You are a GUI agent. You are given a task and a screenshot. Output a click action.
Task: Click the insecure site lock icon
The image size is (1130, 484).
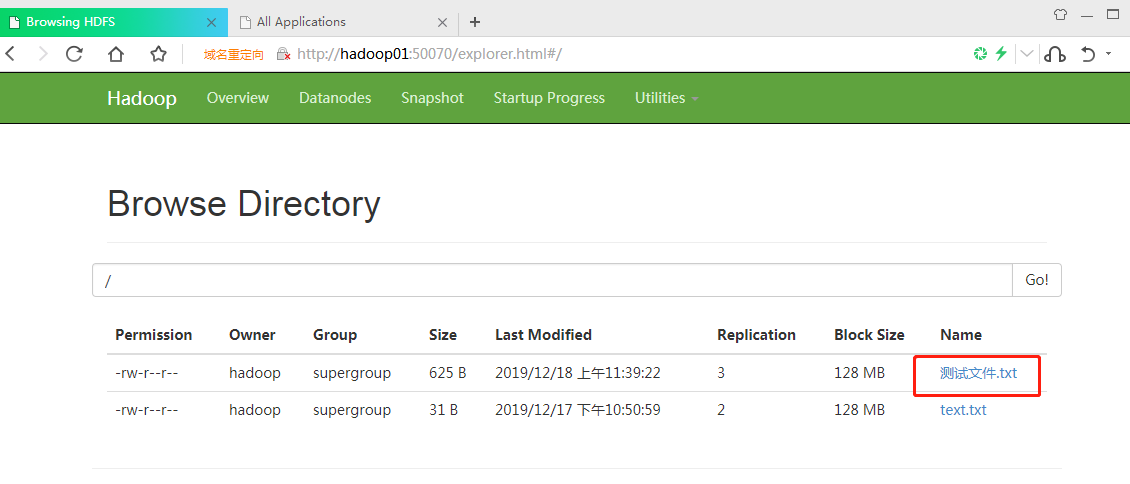[283, 54]
